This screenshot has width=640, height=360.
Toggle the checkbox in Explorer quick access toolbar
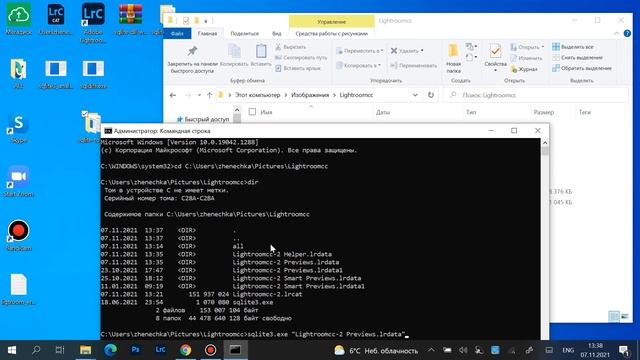pos(186,20)
